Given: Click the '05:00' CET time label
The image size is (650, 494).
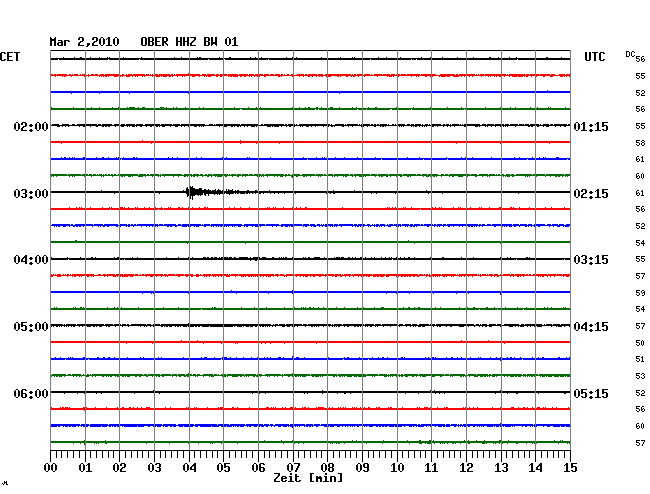Looking at the screenshot, I should click(31, 327).
